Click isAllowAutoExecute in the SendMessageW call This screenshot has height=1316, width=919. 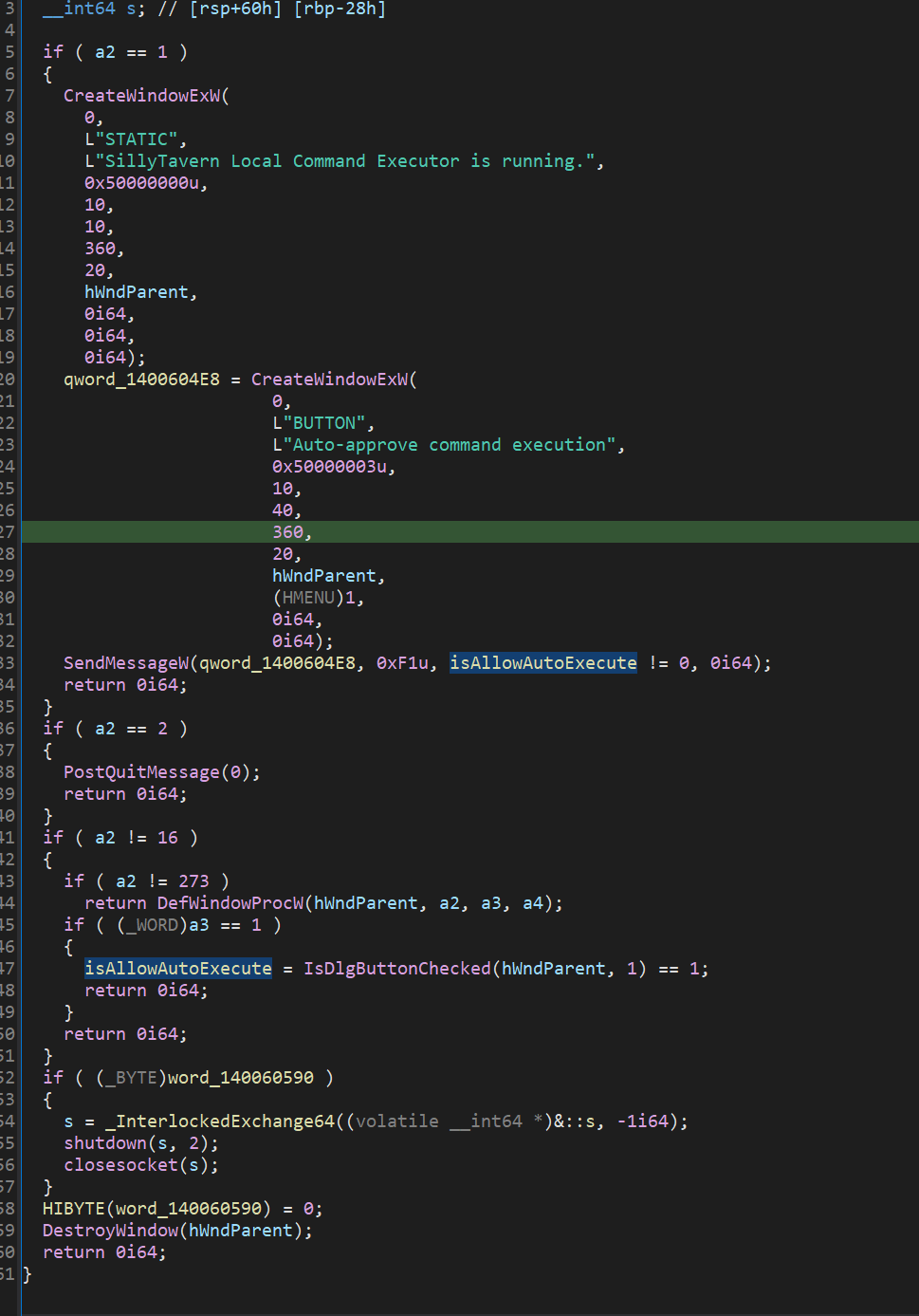pos(543,663)
